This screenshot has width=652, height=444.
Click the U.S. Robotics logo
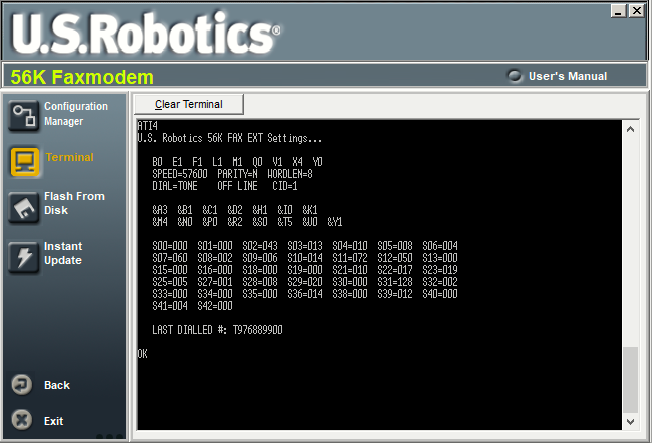pyautogui.click(x=146, y=32)
